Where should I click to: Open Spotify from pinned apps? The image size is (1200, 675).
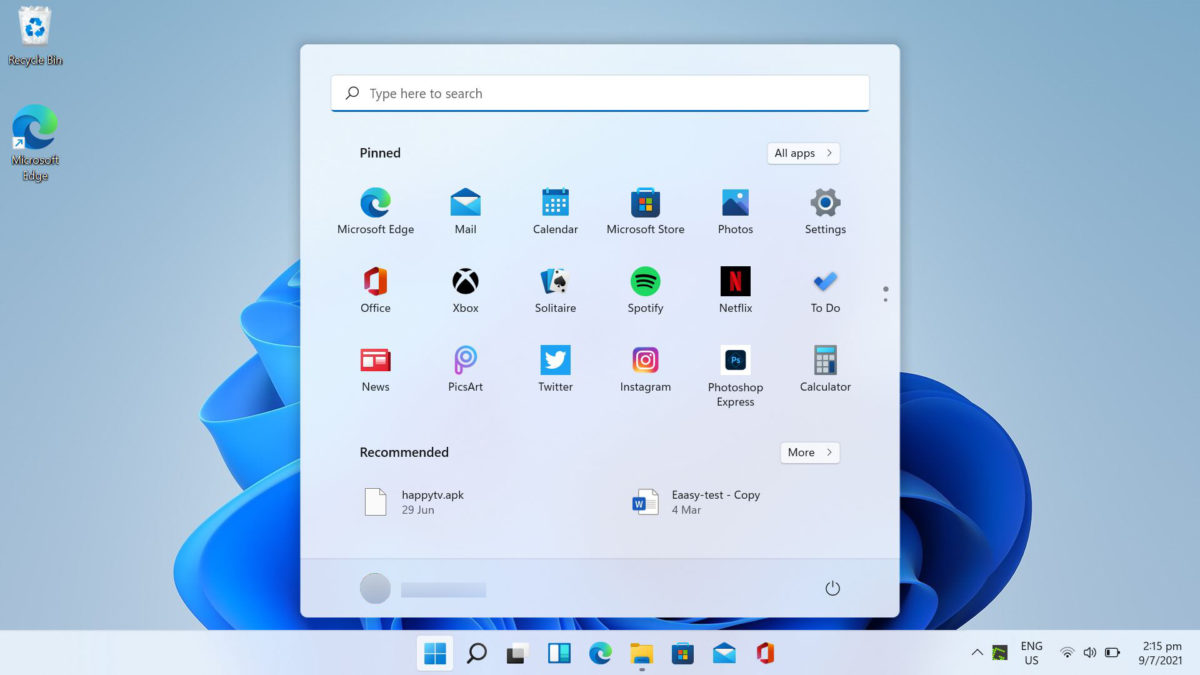click(x=645, y=290)
